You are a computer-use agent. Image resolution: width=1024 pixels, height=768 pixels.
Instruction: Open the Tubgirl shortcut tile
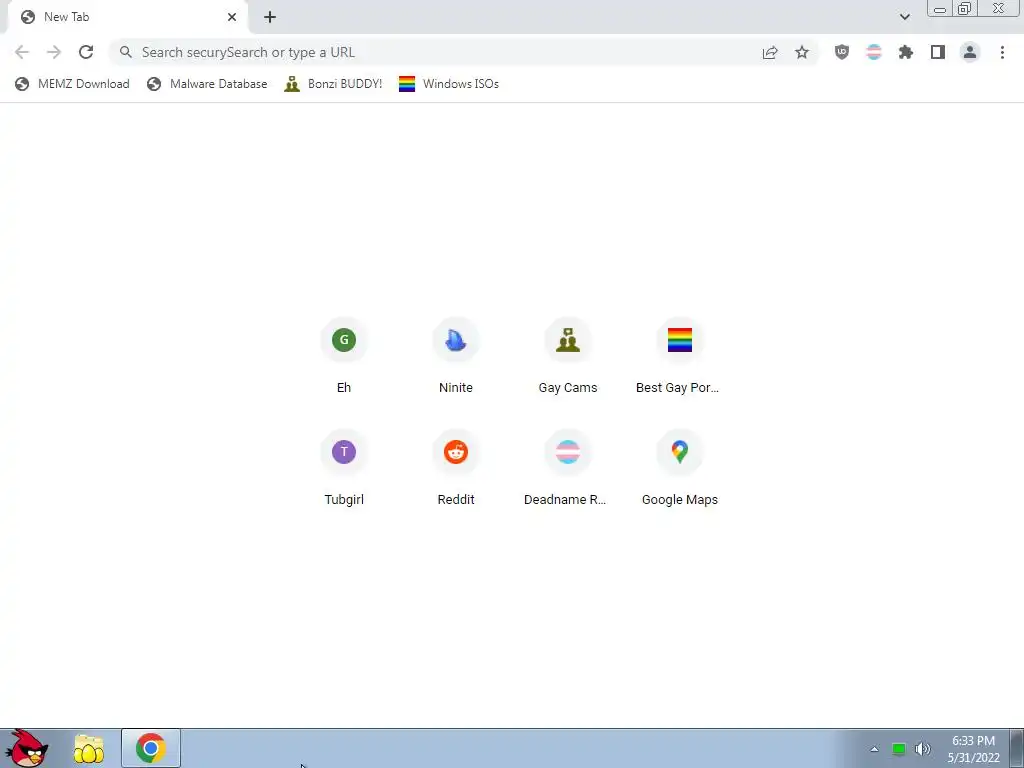(344, 468)
